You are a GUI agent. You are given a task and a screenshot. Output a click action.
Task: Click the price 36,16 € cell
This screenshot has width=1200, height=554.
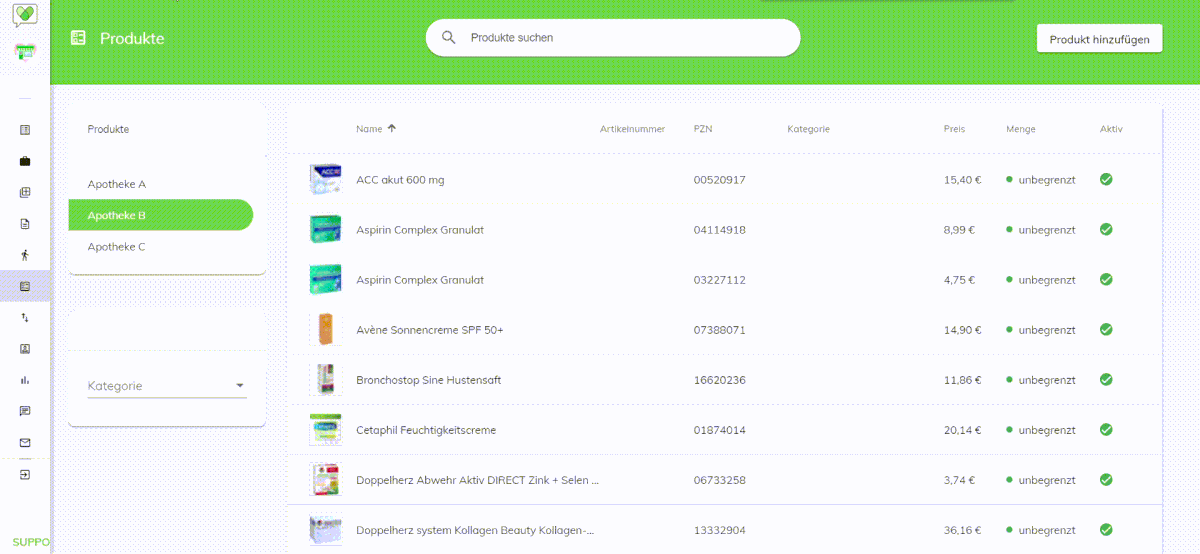[x=962, y=530]
